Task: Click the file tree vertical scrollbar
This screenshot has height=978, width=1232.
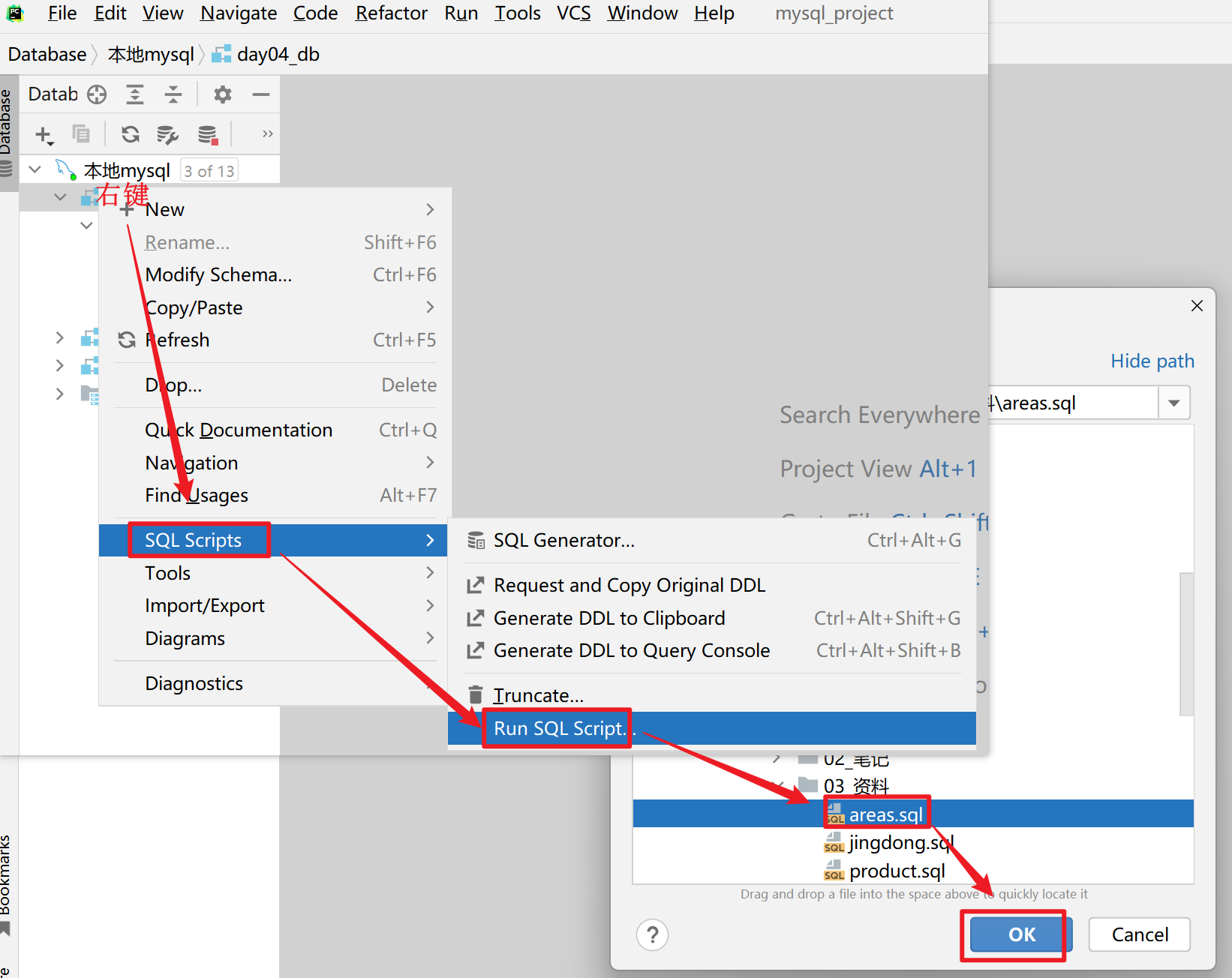Action: tap(1186, 644)
